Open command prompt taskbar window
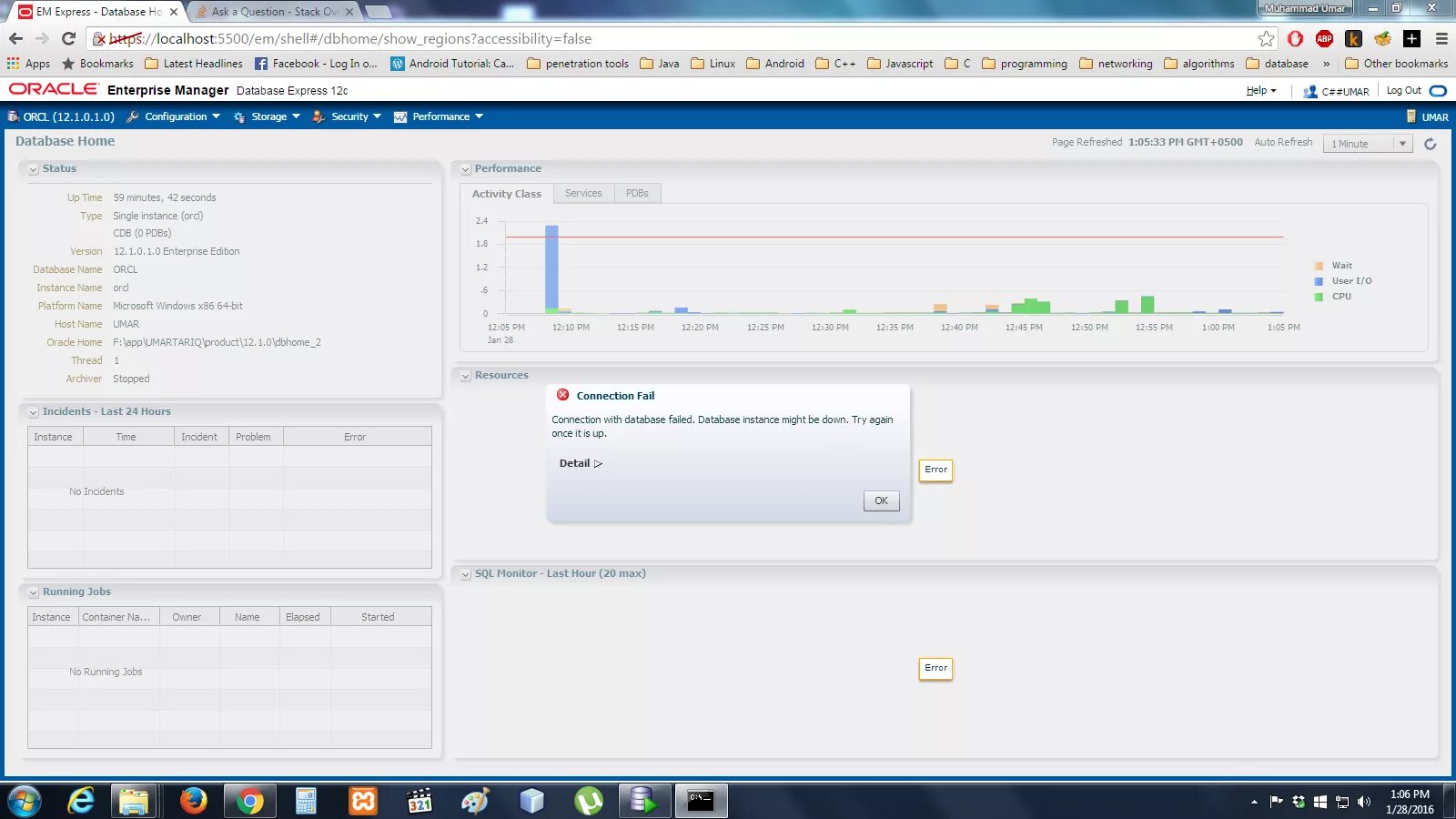The width and height of the screenshot is (1456, 819). [701, 801]
